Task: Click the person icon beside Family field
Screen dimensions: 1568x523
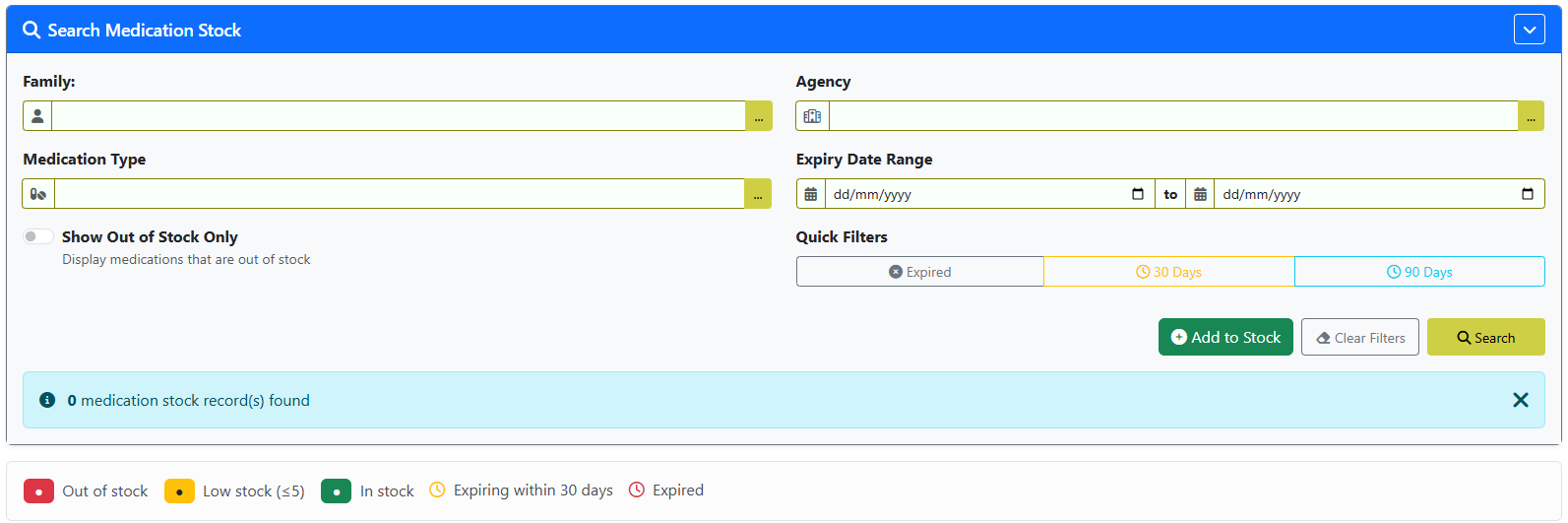Action: (37, 116)
